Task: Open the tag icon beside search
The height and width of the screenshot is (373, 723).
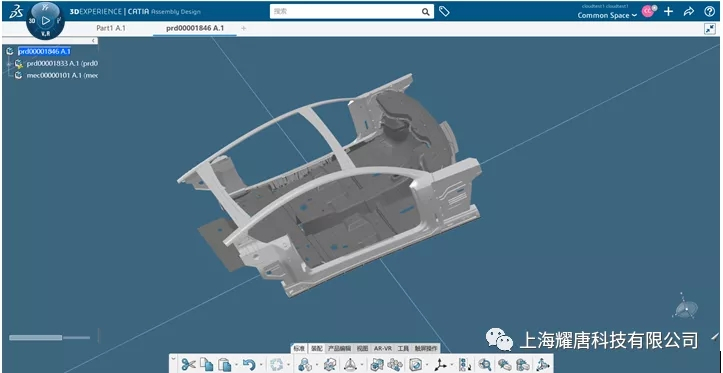Action: pyautogui.click(x=444, y=12)
